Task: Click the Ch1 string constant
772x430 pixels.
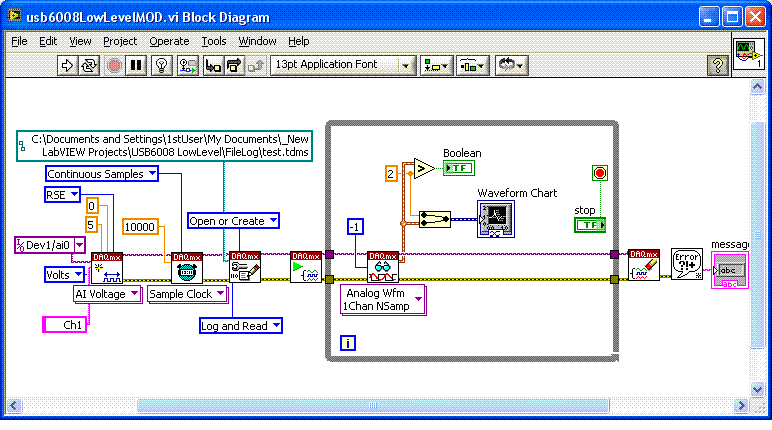Action: (64, 325)
